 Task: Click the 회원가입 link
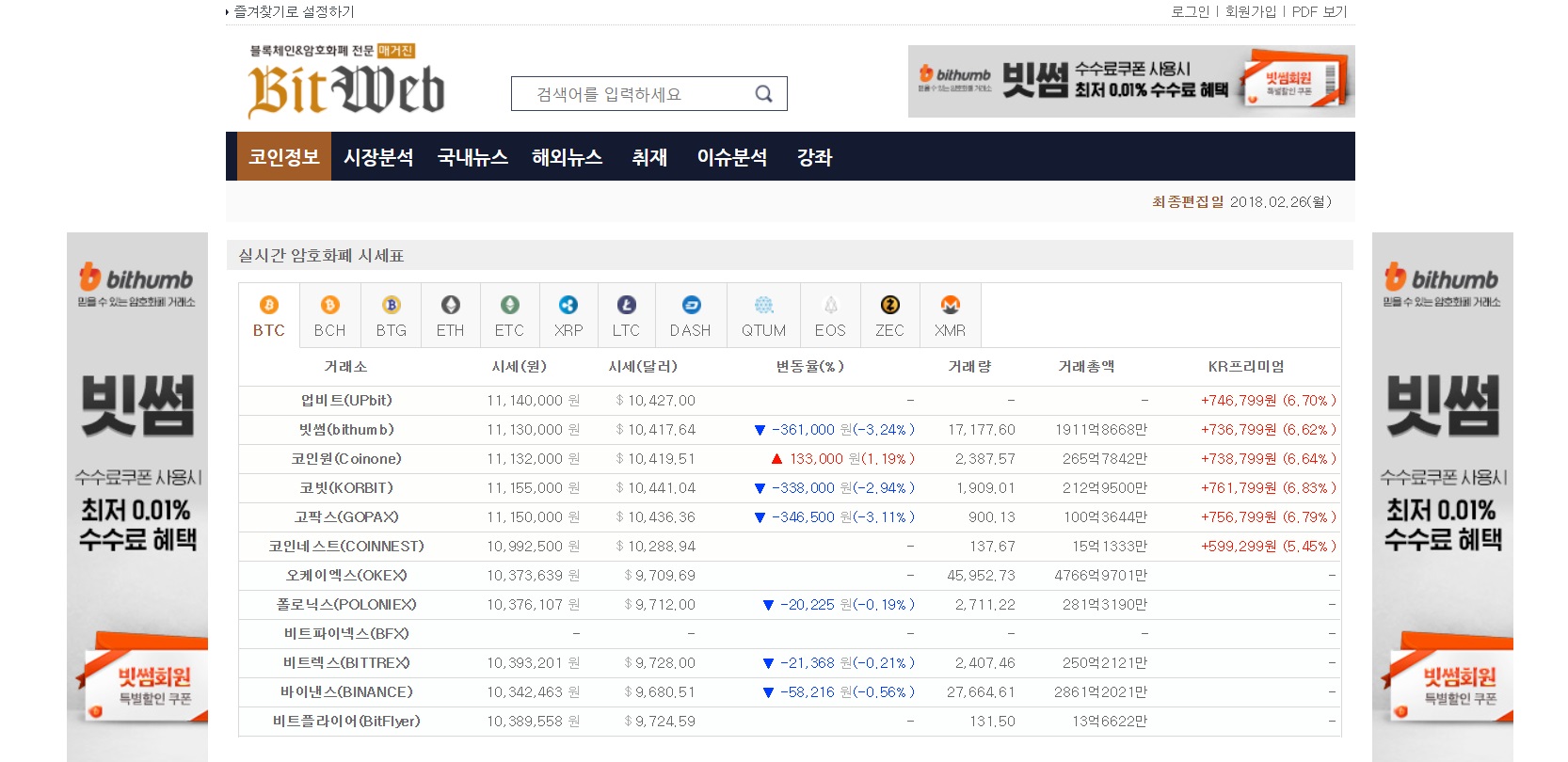pos(1251,11)
